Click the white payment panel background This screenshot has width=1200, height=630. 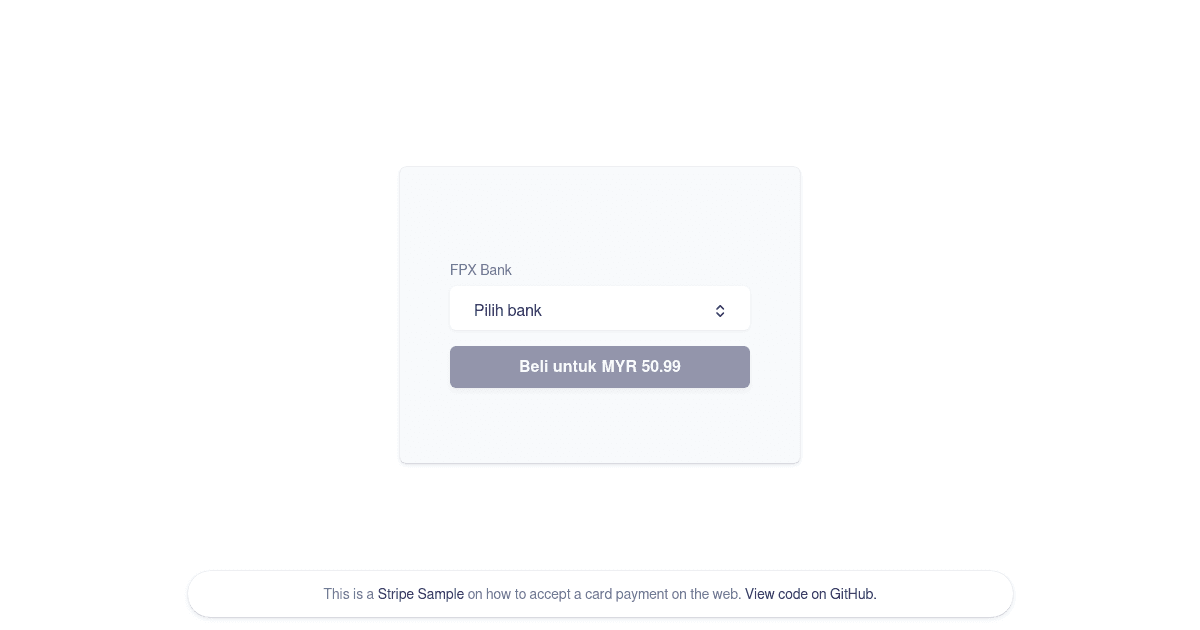click(x=600, y=430)
